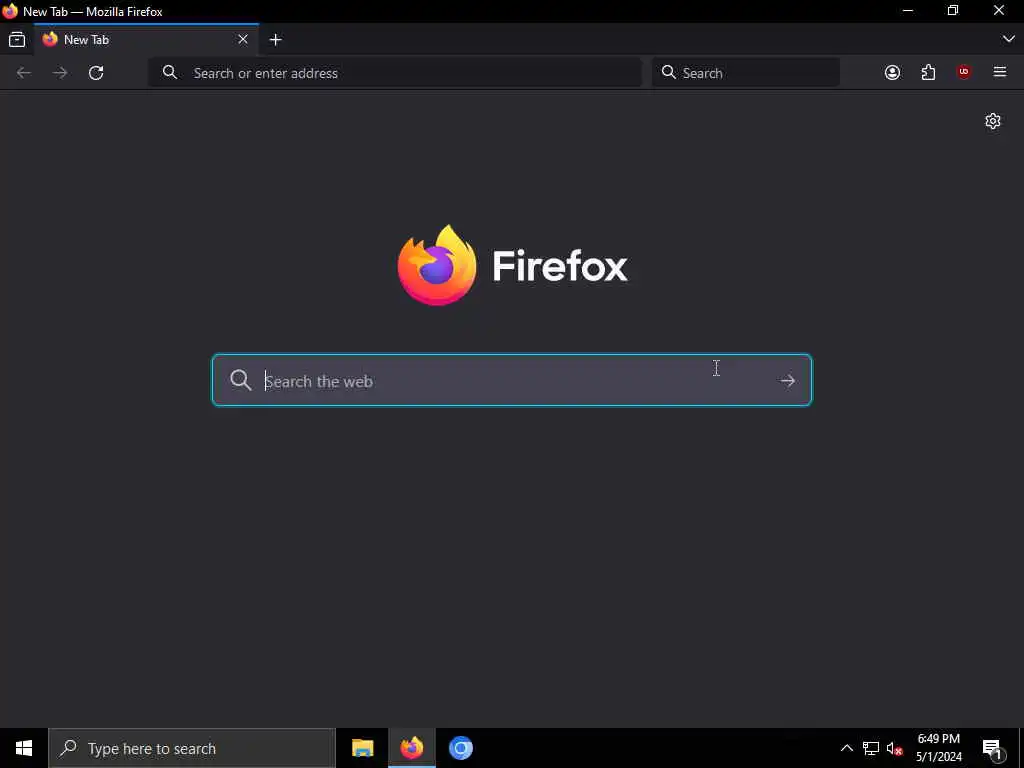Open a new tab with plus button

276,40
